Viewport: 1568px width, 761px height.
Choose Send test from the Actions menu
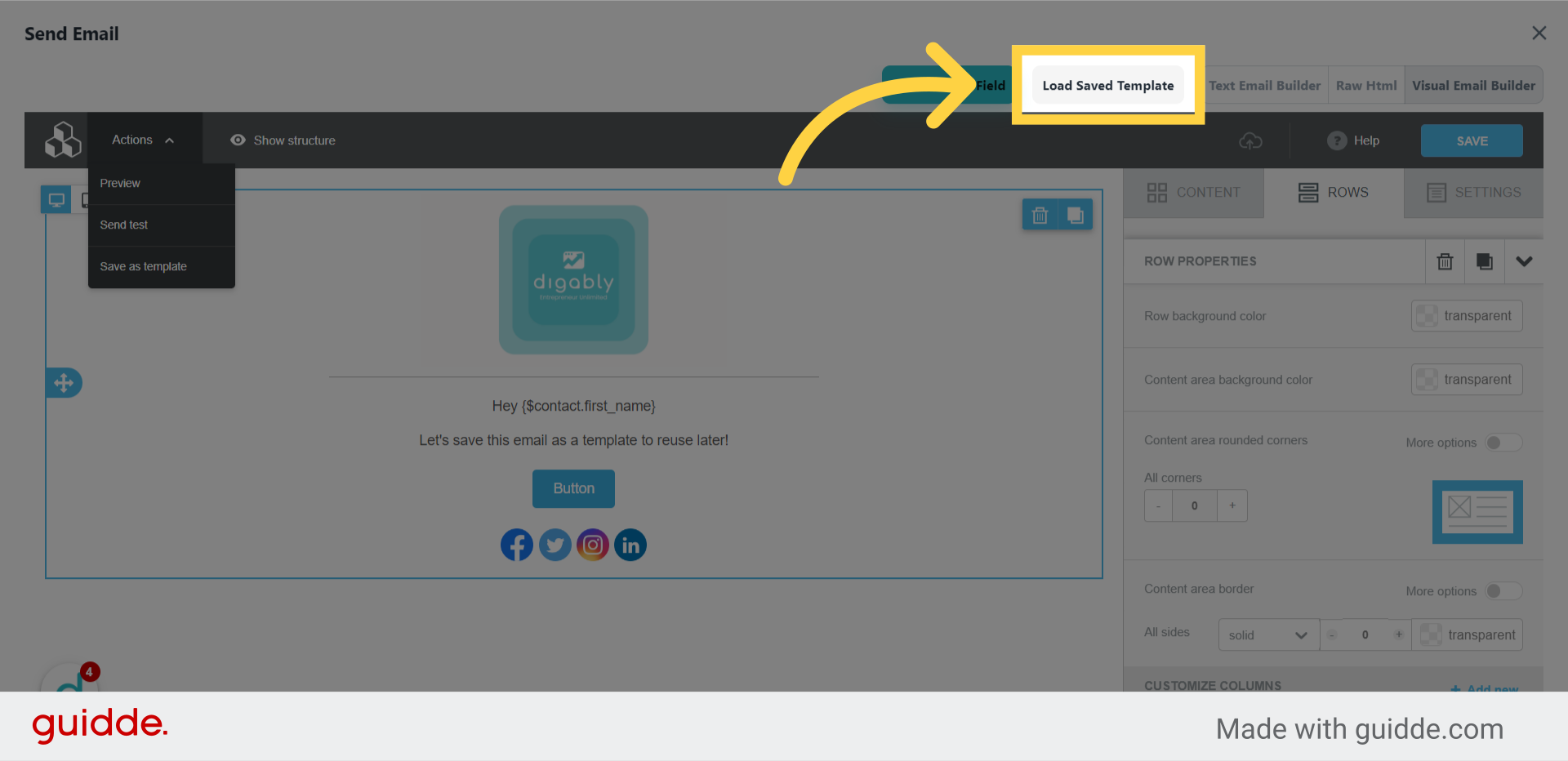click(162, 225)
